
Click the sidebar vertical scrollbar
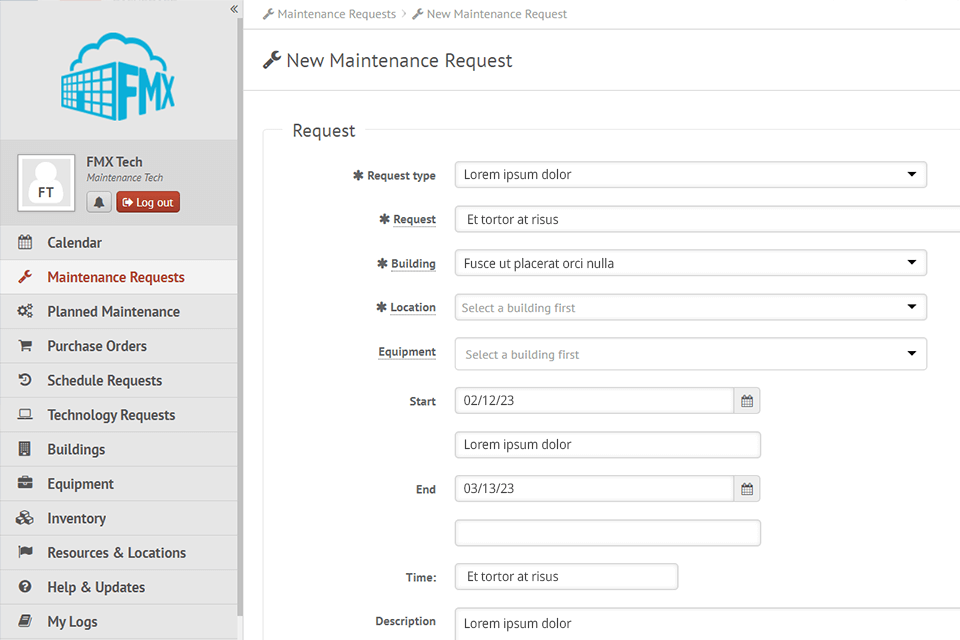click(x=240, y=318)
